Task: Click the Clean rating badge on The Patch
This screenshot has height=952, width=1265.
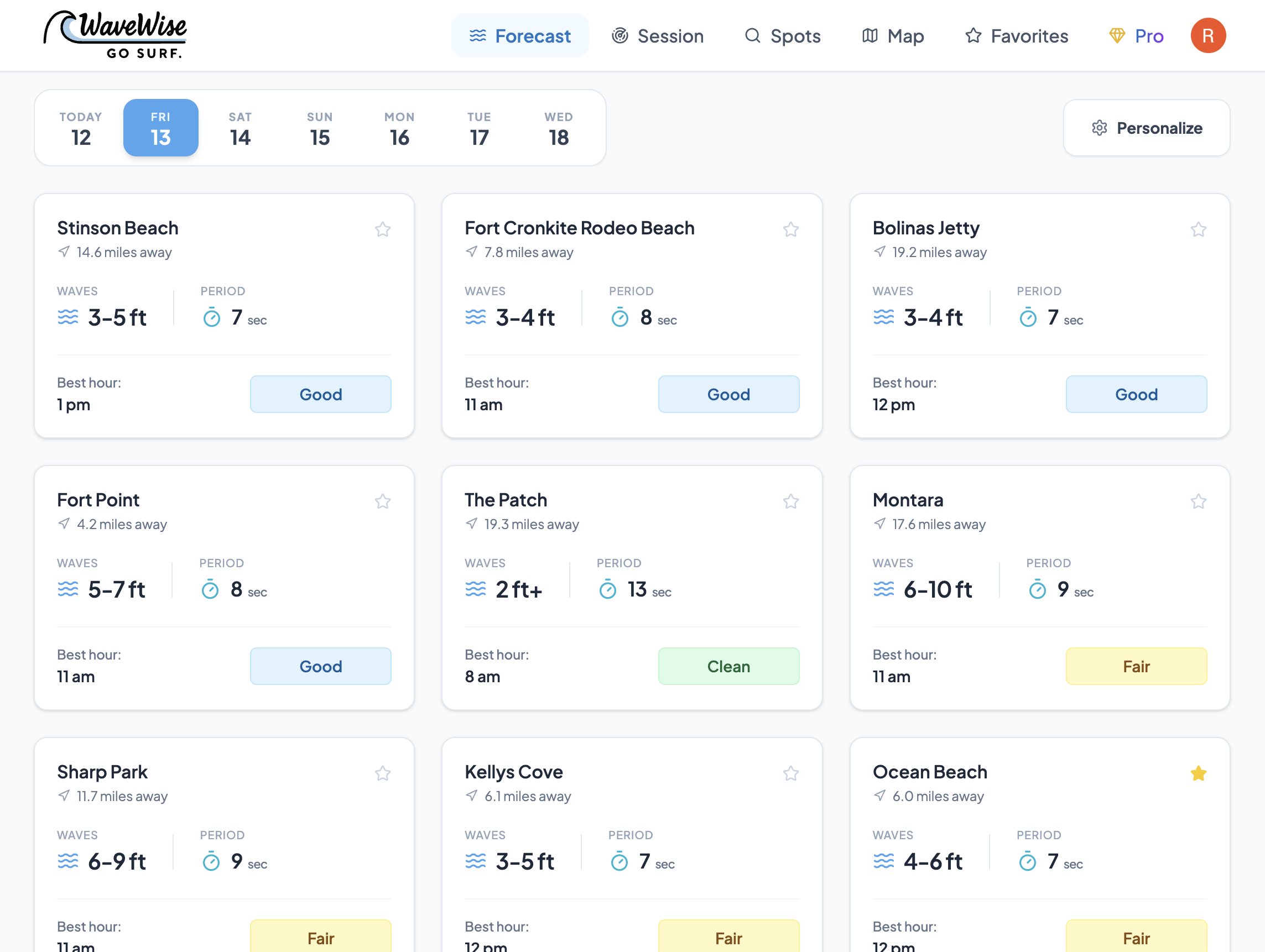Action: pyautogui.click(x=728, y=666)
